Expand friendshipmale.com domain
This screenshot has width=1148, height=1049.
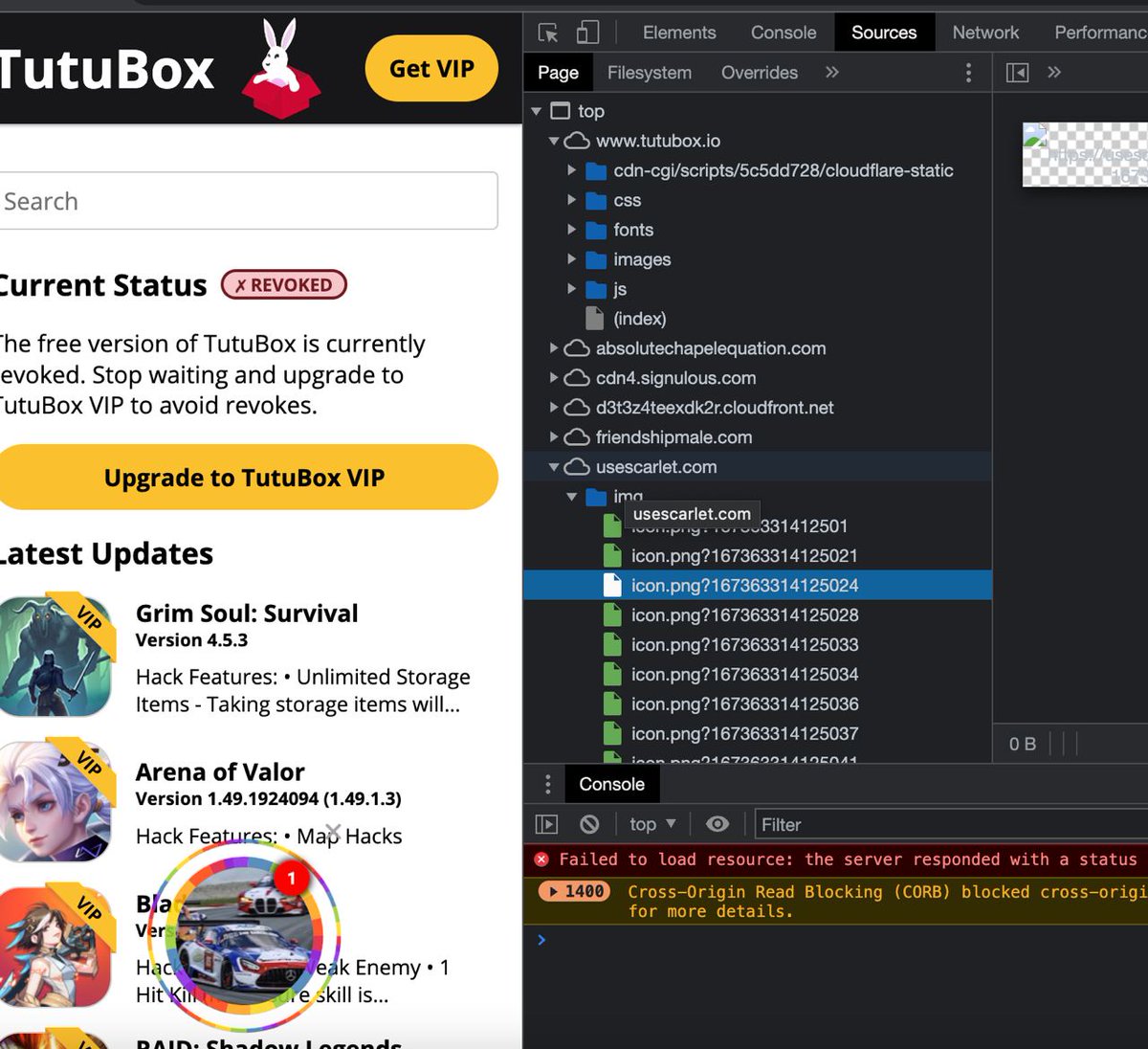[554, 437]
